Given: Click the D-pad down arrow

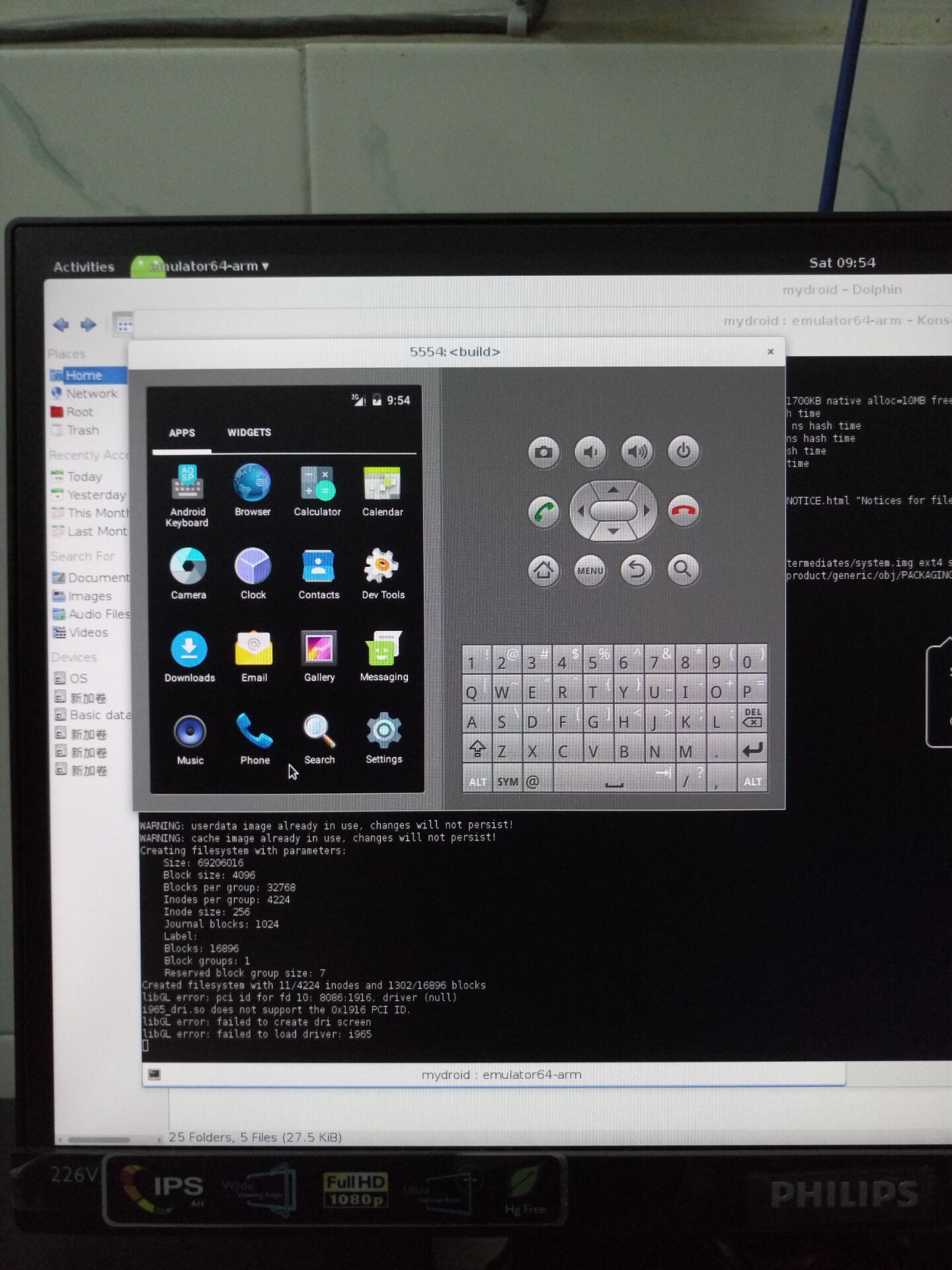Looking at the screenshot, I should tap(613, 532).
